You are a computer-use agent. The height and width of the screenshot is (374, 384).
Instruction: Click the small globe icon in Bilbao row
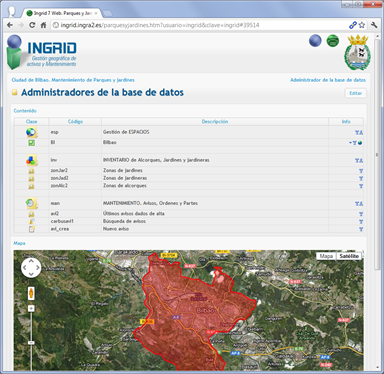pyautogui.click(x=360, y=143)
